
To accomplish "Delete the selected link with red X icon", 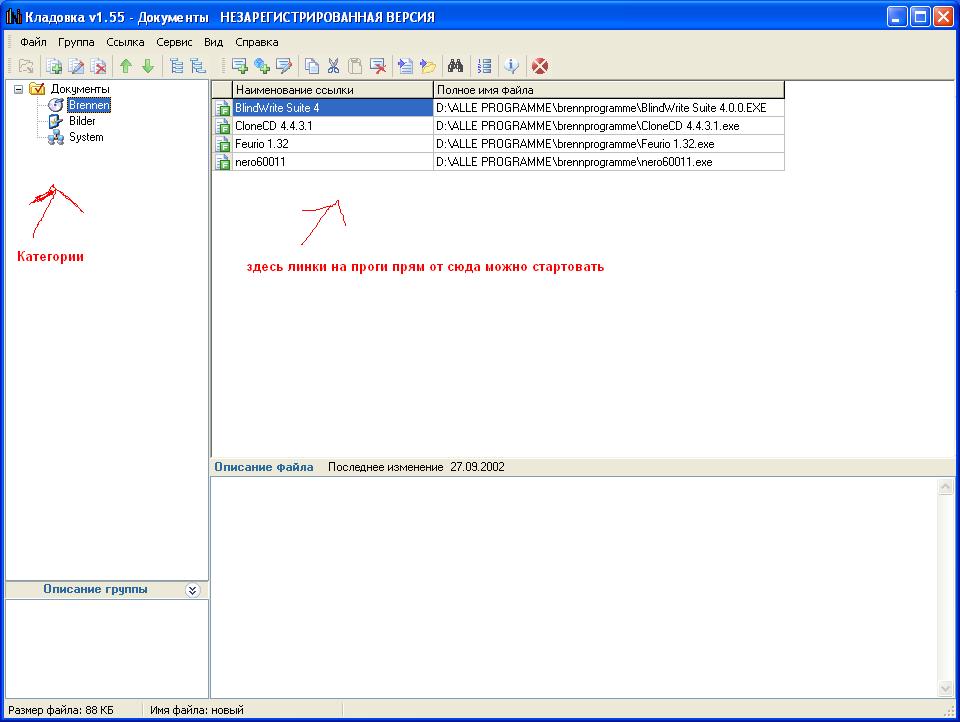I will 378,66.
